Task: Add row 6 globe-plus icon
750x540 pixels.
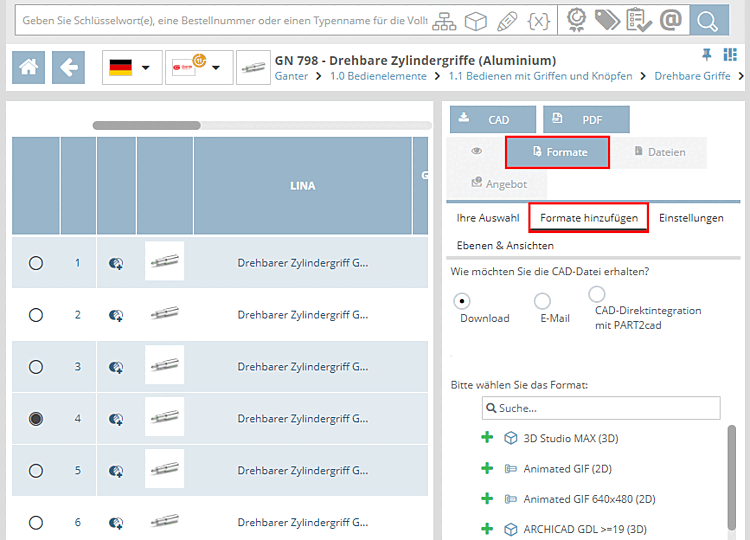Action: pyautogui.click(x=116, y=523)
